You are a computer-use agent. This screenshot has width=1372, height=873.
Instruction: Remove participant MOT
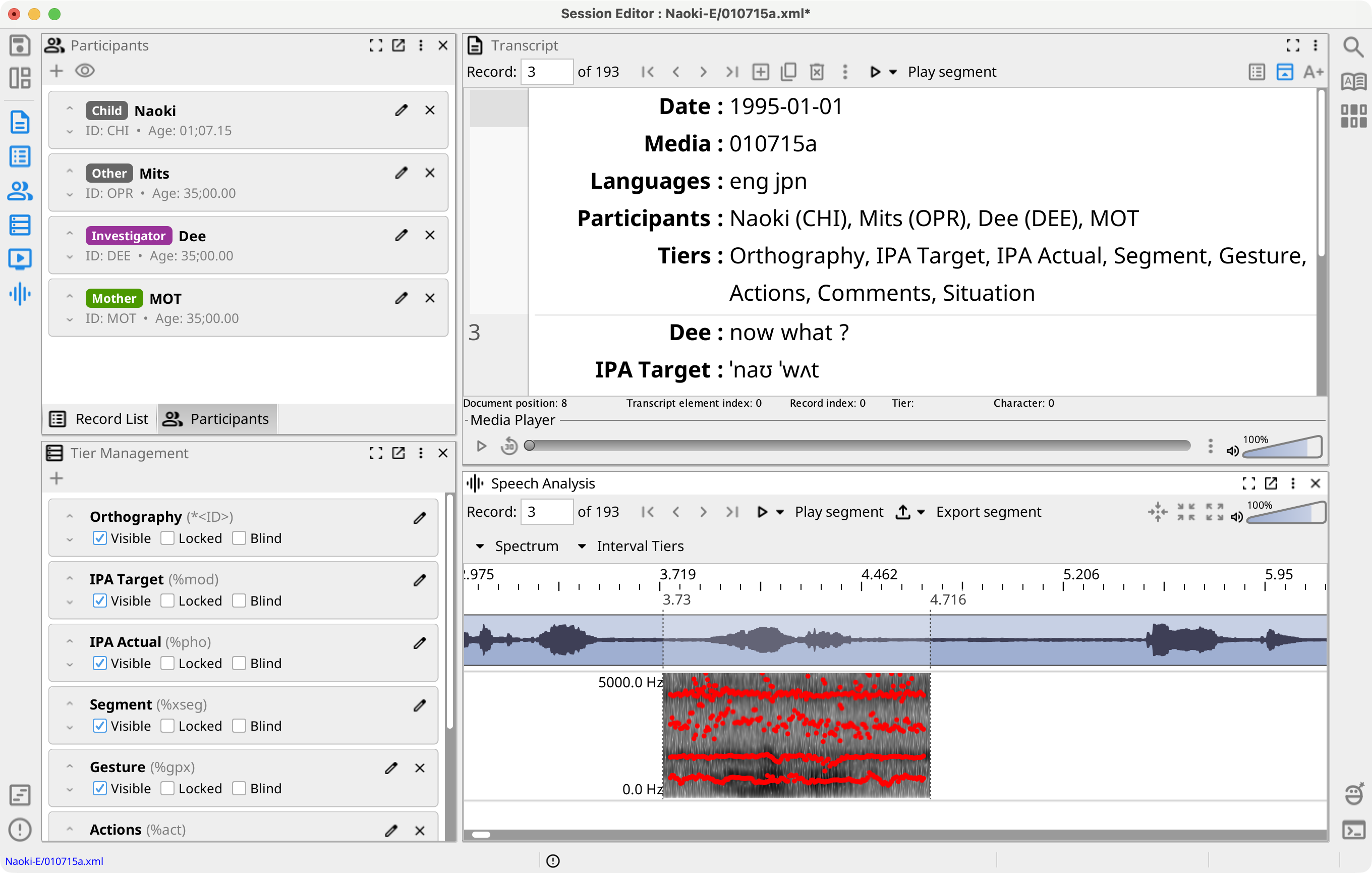430,298
